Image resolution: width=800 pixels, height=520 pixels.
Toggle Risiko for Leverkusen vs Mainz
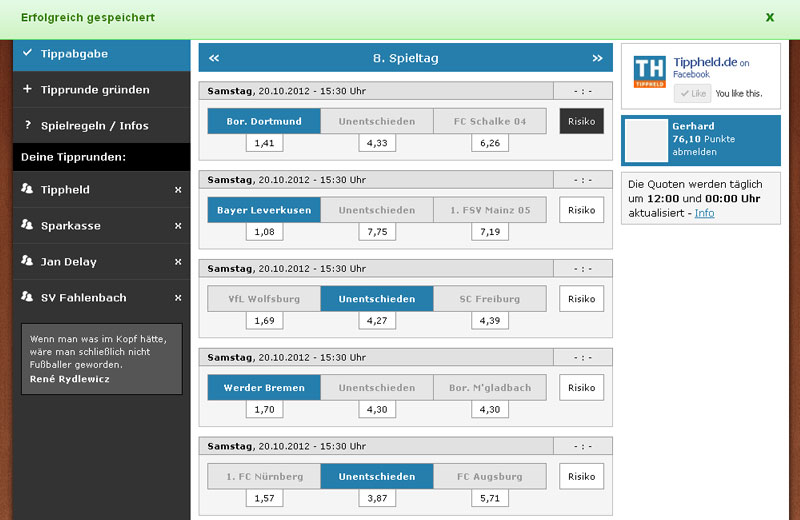click(582, 210)
